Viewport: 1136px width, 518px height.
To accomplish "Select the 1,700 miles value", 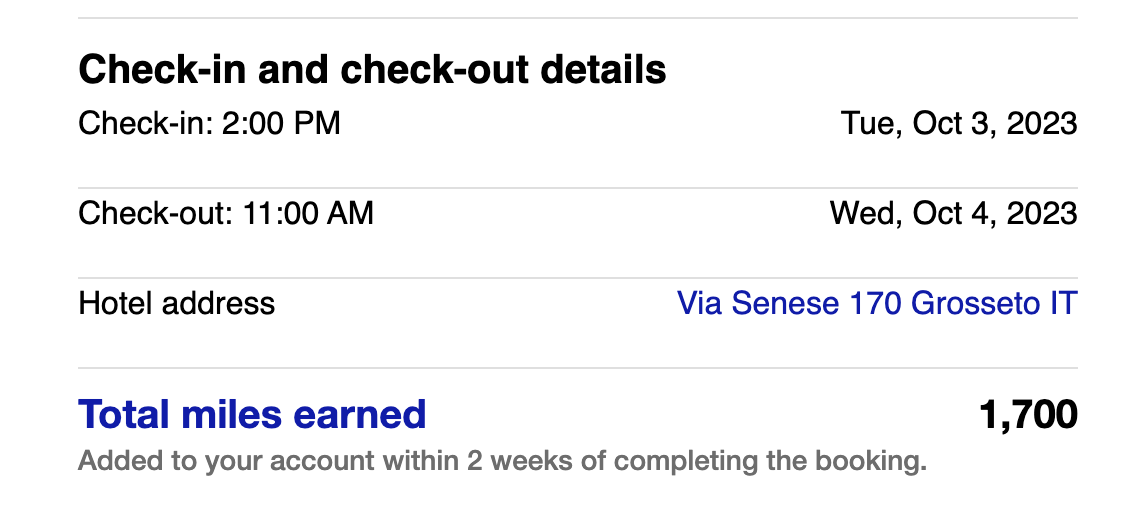I will point(1029,414).
